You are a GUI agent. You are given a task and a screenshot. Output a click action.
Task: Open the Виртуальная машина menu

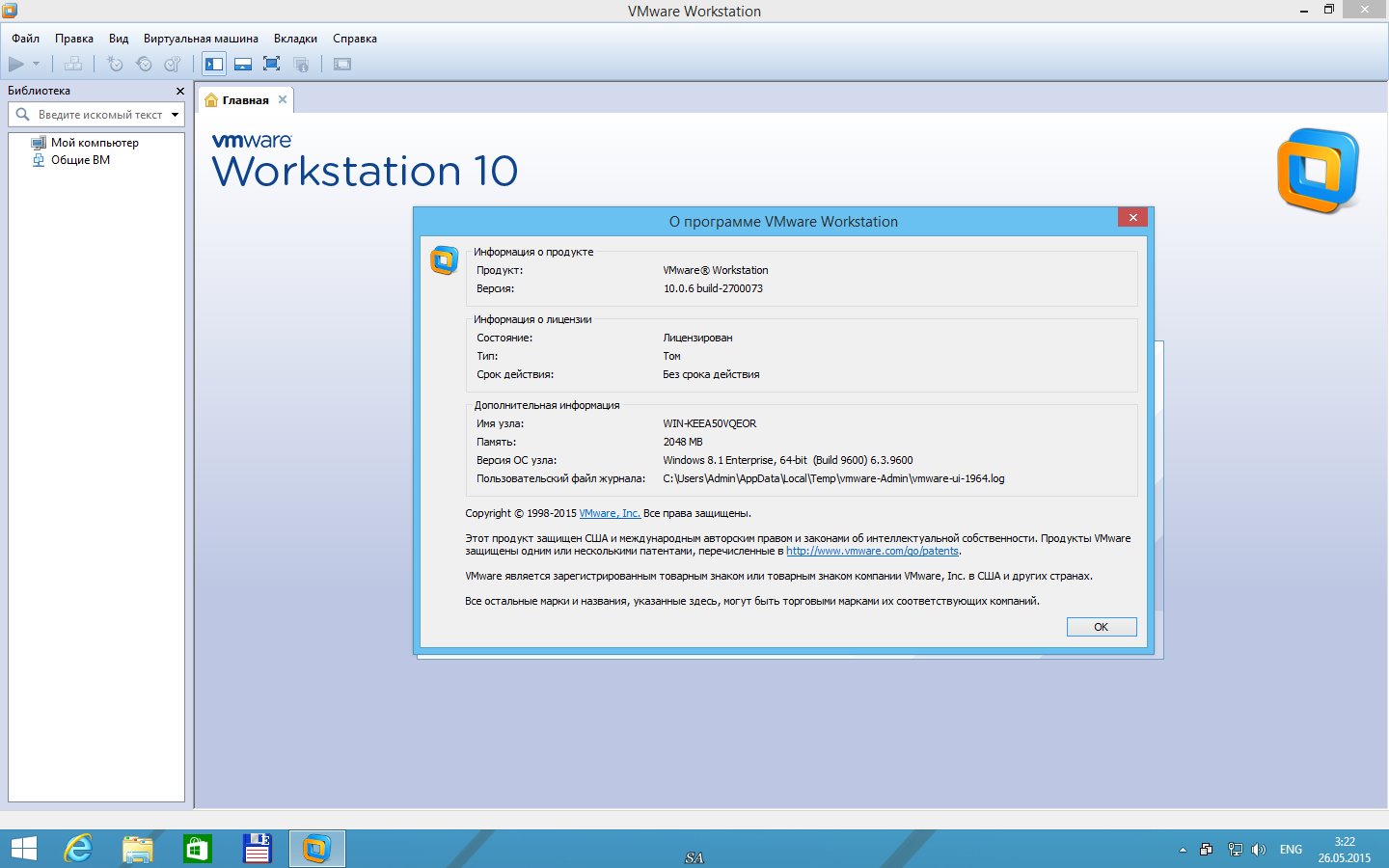pos(201,39)
